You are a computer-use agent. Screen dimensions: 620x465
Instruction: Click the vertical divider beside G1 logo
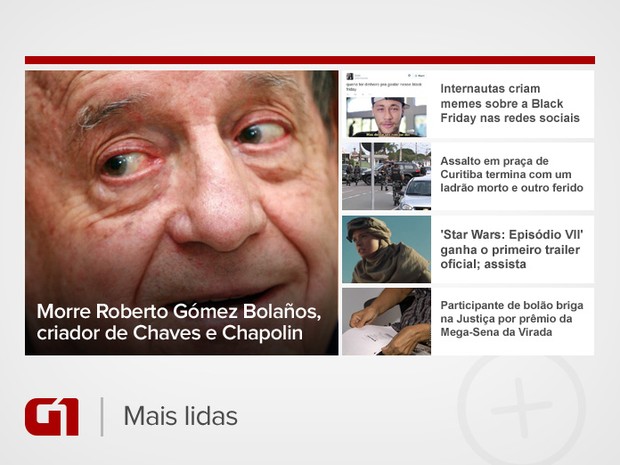pyautogui.click(x=102, y=417)
